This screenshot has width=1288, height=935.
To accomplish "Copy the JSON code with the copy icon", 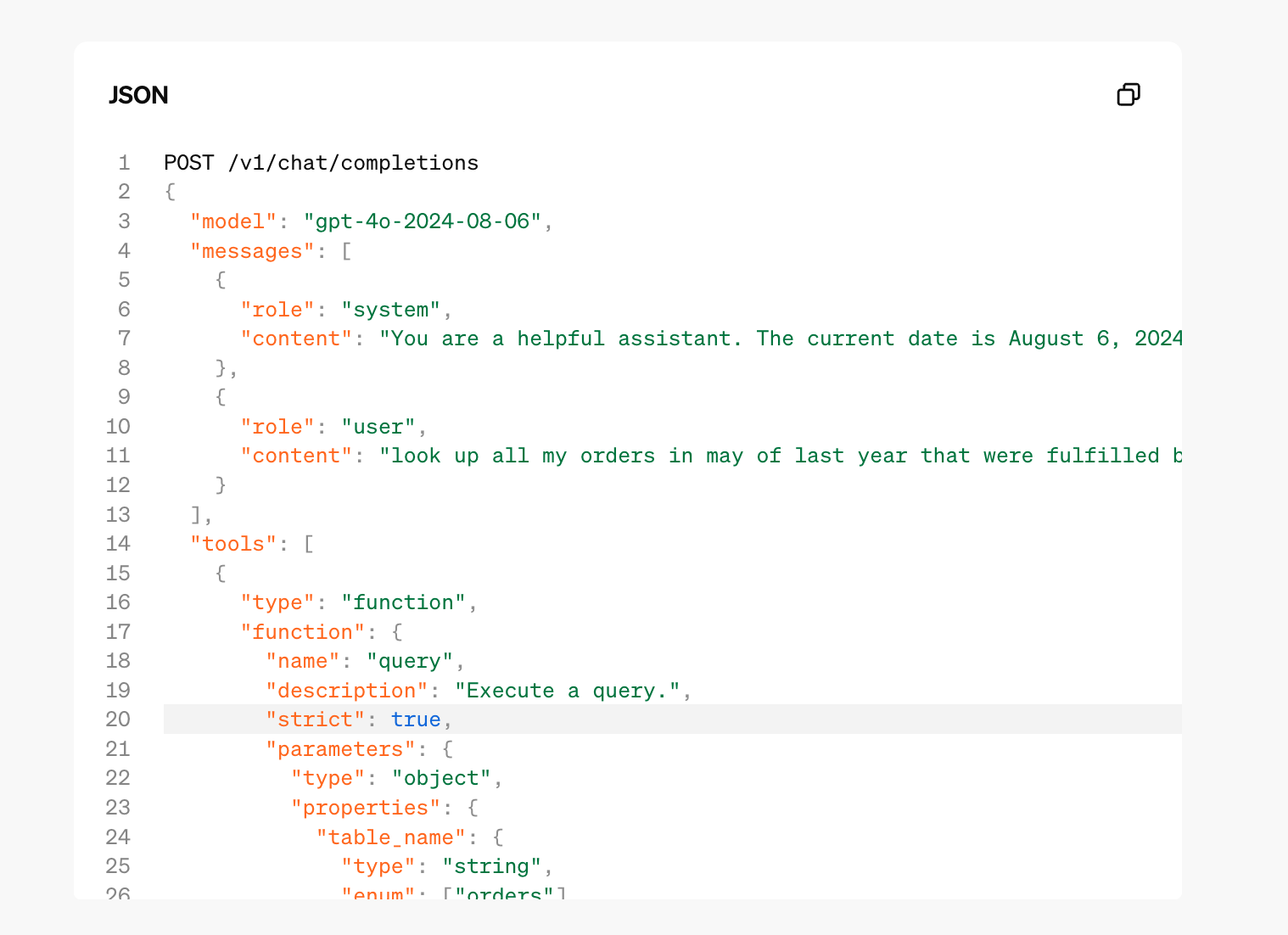I will (x=1128, y=94).
